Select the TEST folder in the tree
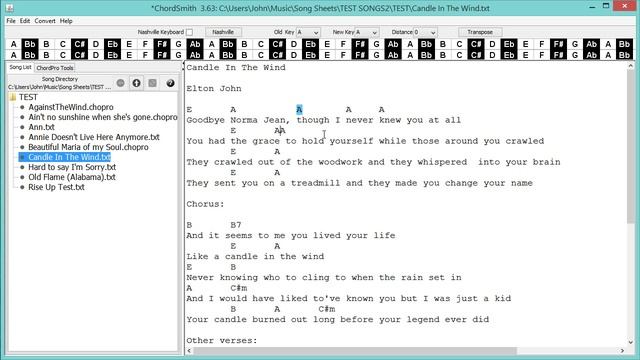 [28, 97]
